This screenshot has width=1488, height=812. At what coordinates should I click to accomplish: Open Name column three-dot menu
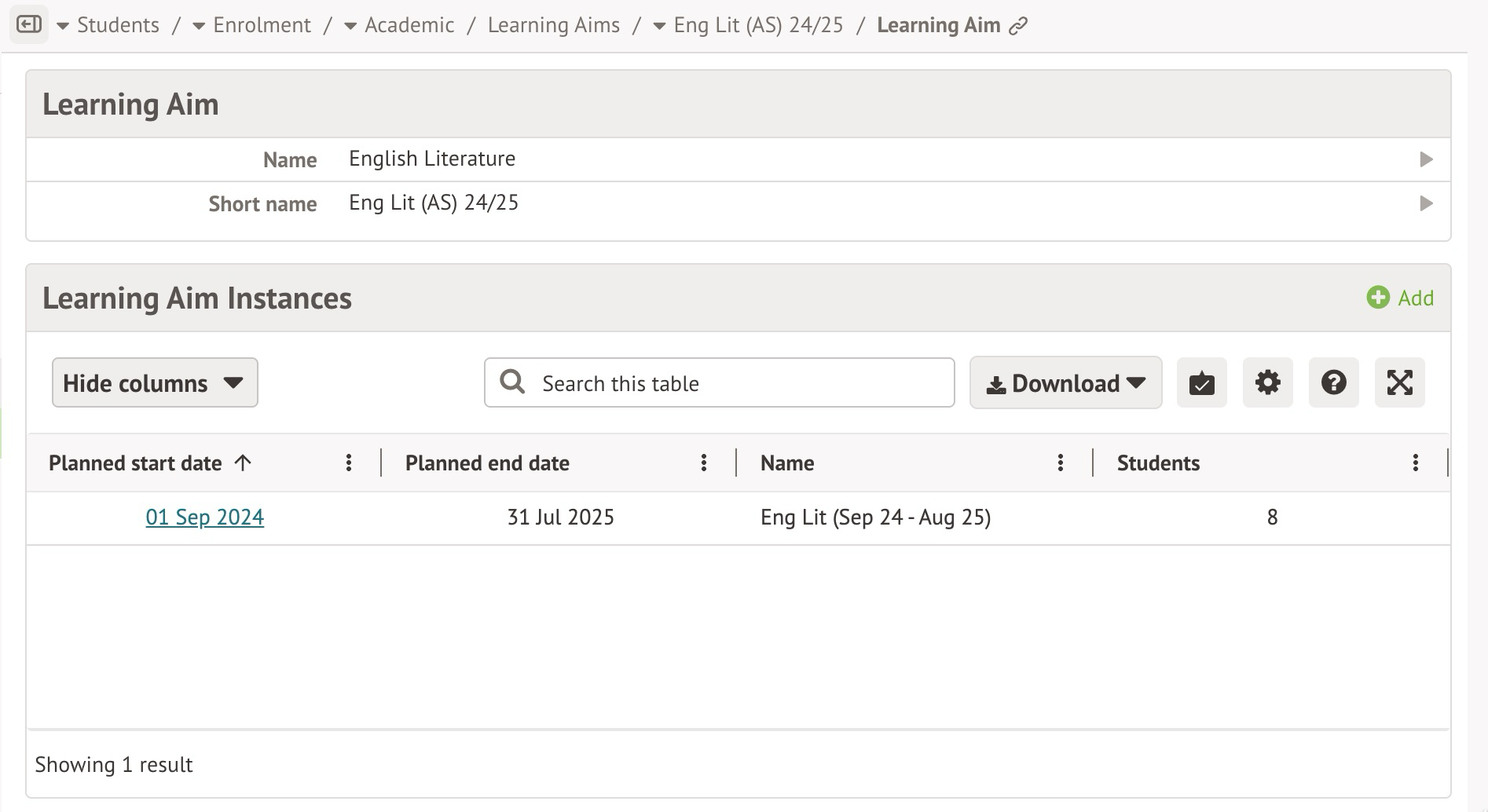coord(1060,463)
